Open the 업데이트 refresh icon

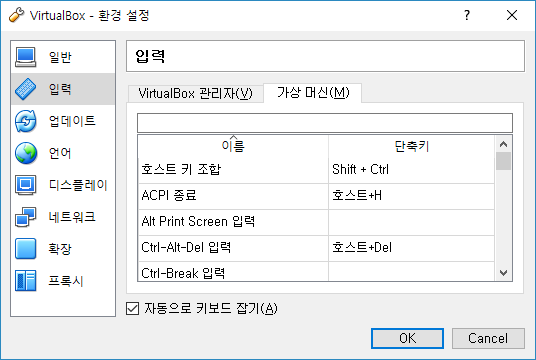tap(26, 121)
